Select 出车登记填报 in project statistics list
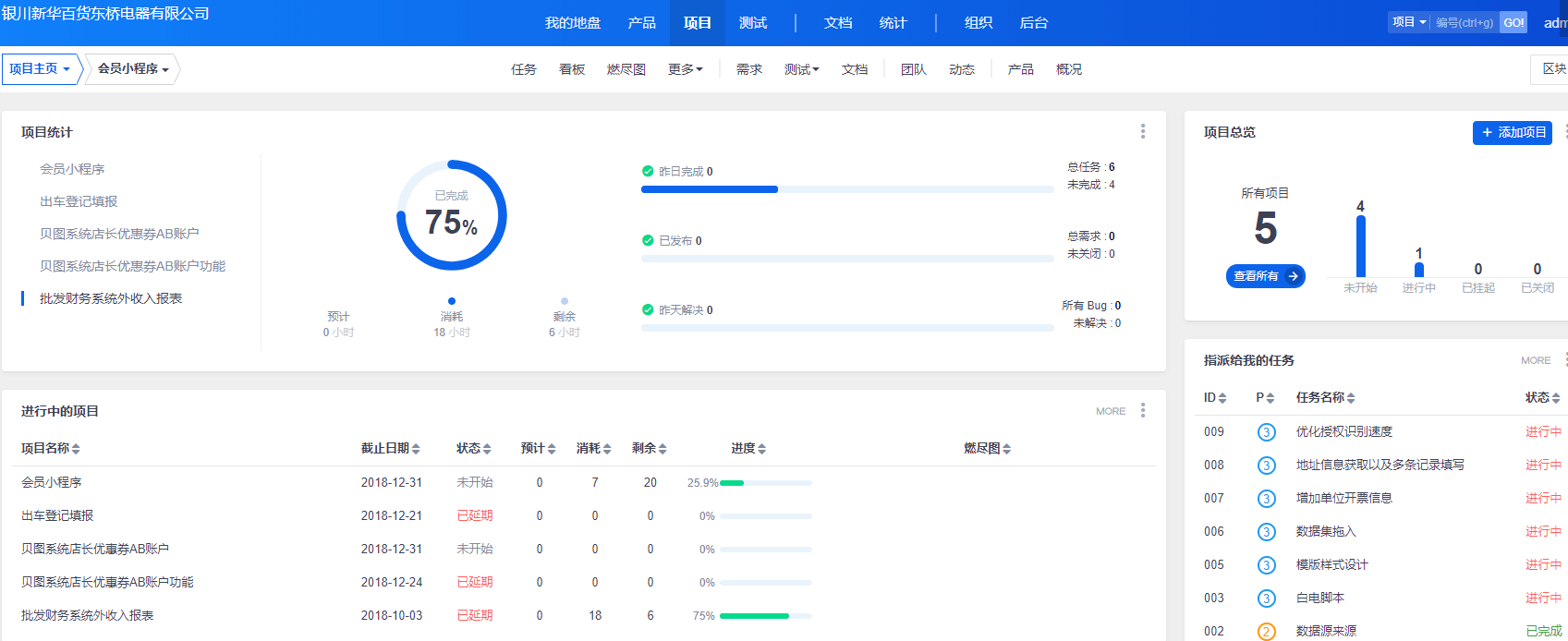The height and width of the screenshot is (641, 1568). pyautogui.click(x=79, y=201)
